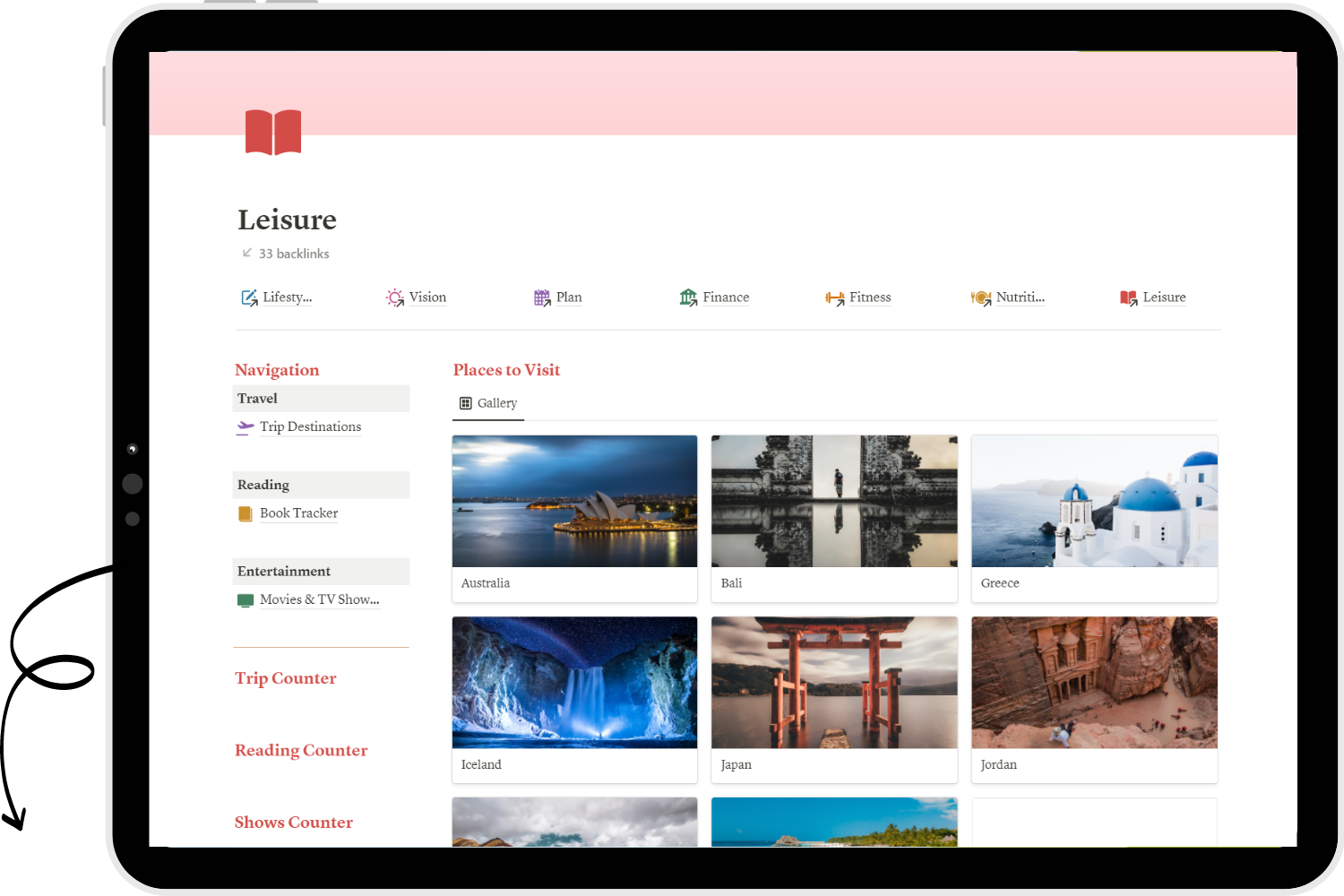The height and width of the screenshot is (896, 1344).
Task: Click the Vision sun icon
Action: [395, 297]
